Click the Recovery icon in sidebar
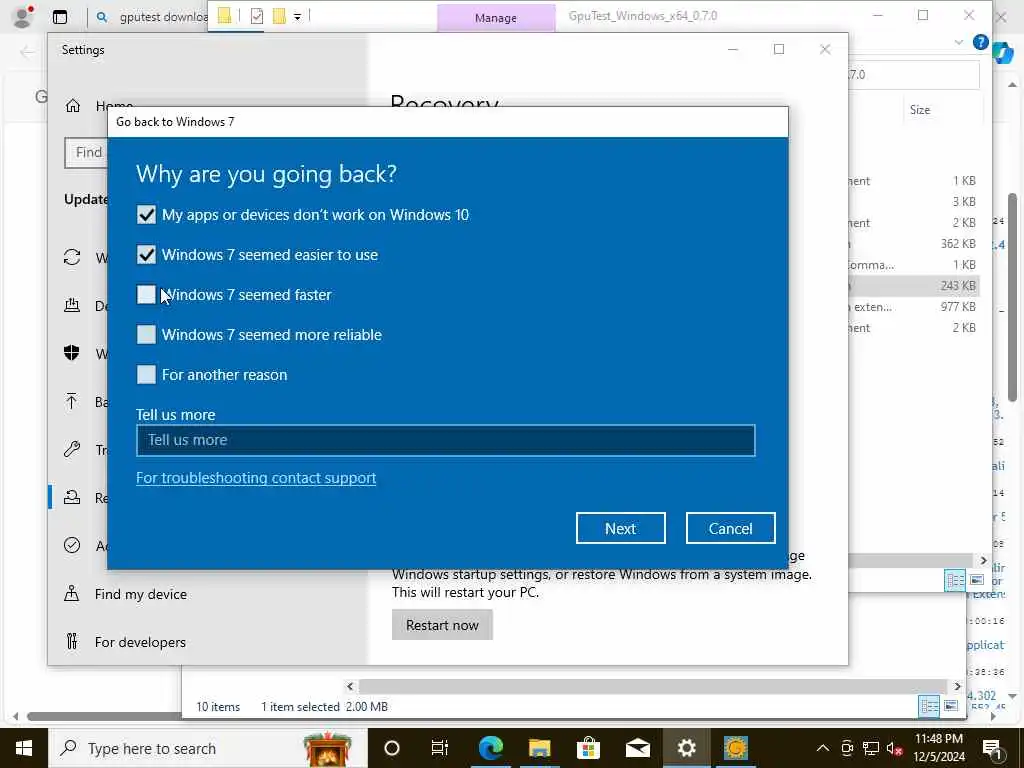 click(72, 498)
